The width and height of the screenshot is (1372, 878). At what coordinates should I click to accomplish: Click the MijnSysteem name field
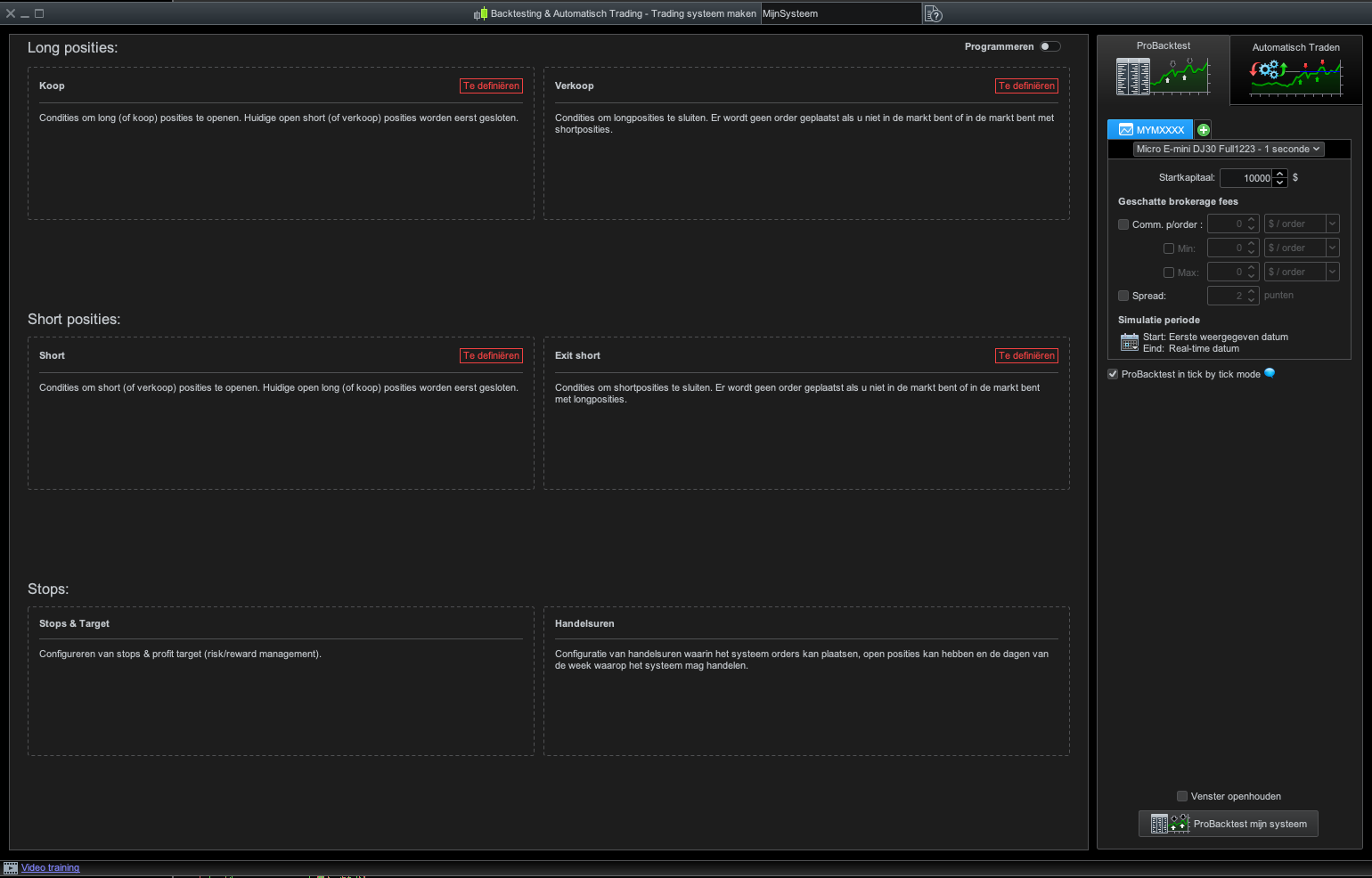tap(841, 13)
